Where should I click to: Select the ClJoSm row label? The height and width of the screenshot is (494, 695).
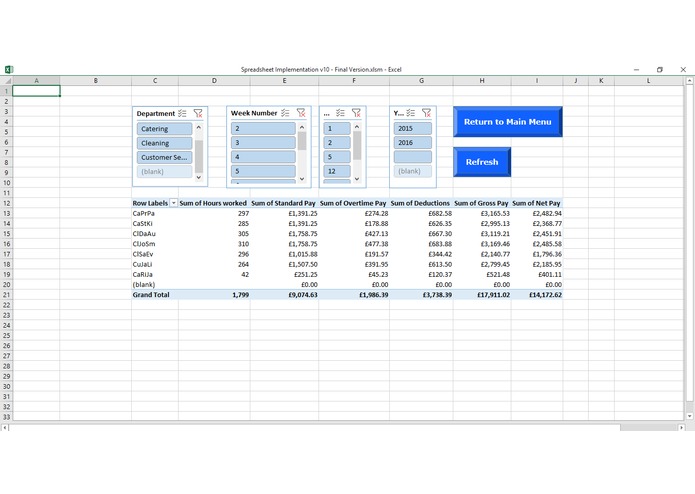tap(144, 244)
